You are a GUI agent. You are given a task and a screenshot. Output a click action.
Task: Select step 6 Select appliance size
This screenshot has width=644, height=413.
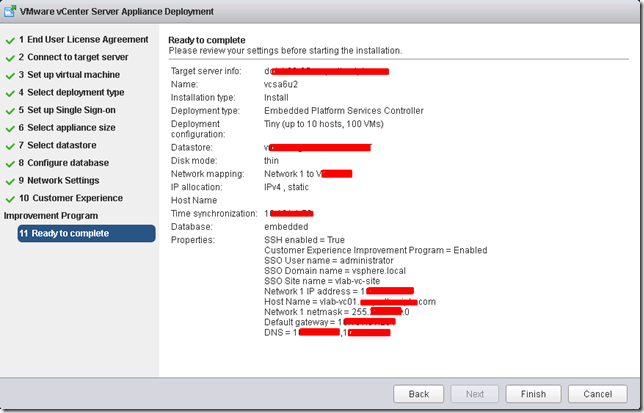click(67, 128)
